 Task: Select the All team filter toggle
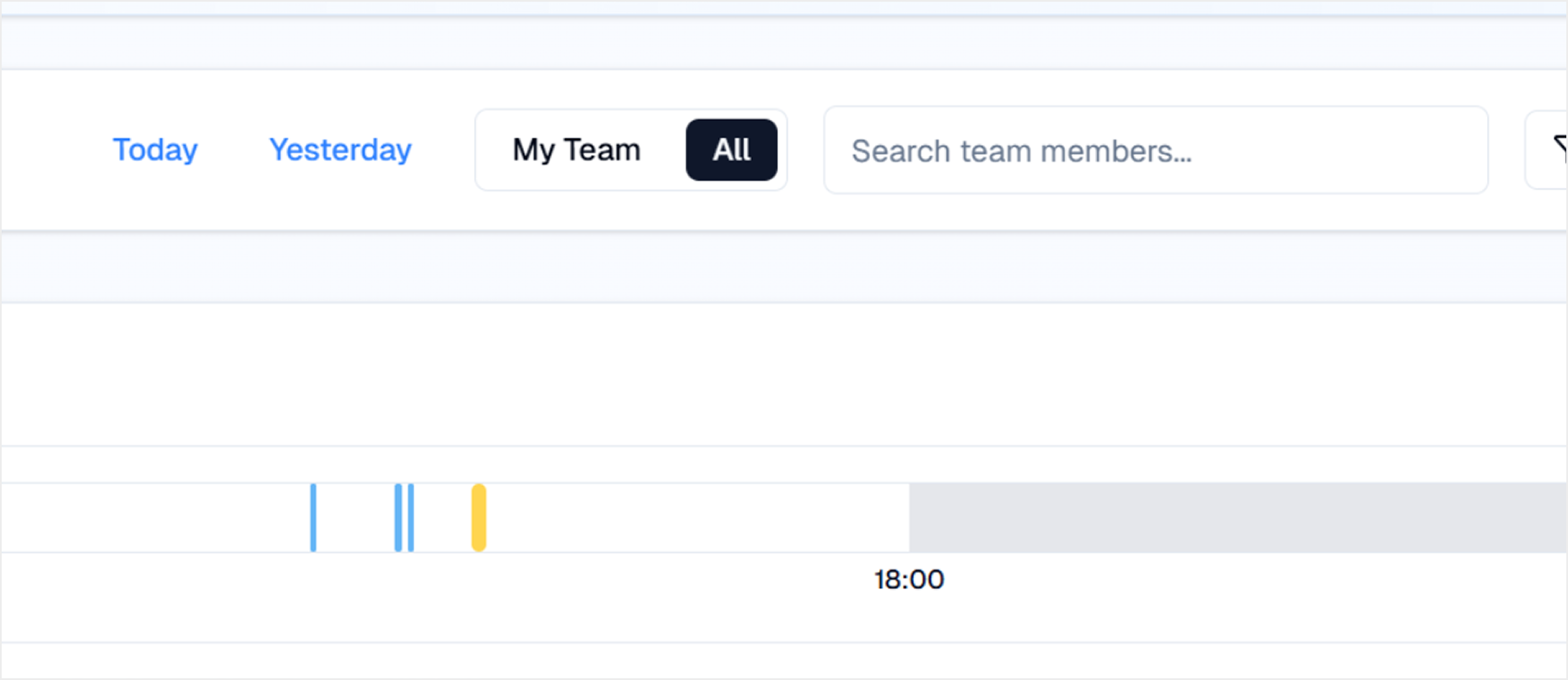(731, 150)
